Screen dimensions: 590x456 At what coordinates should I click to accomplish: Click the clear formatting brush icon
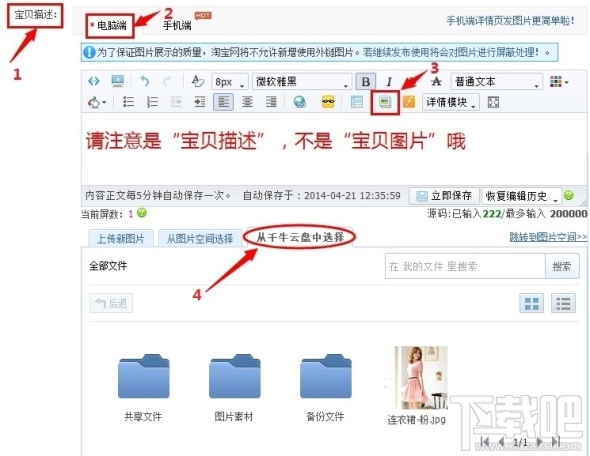(198, 81)
